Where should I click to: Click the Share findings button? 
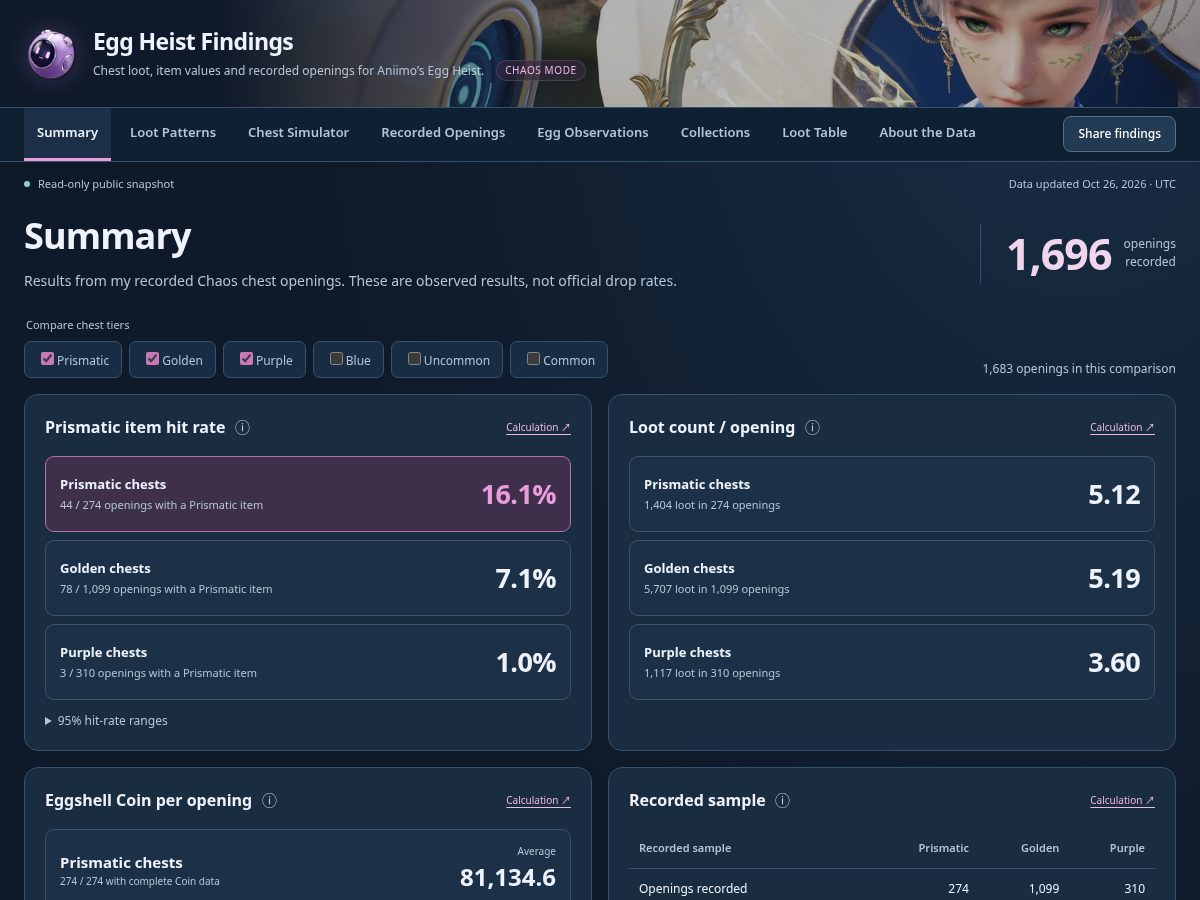[1119, 134]
